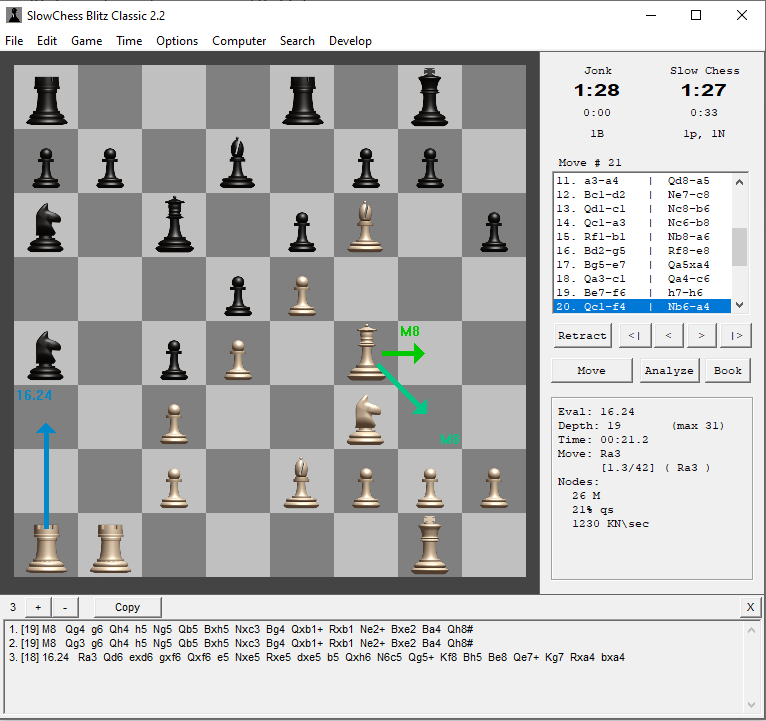Click the black queen piece

tap(174, 224)
